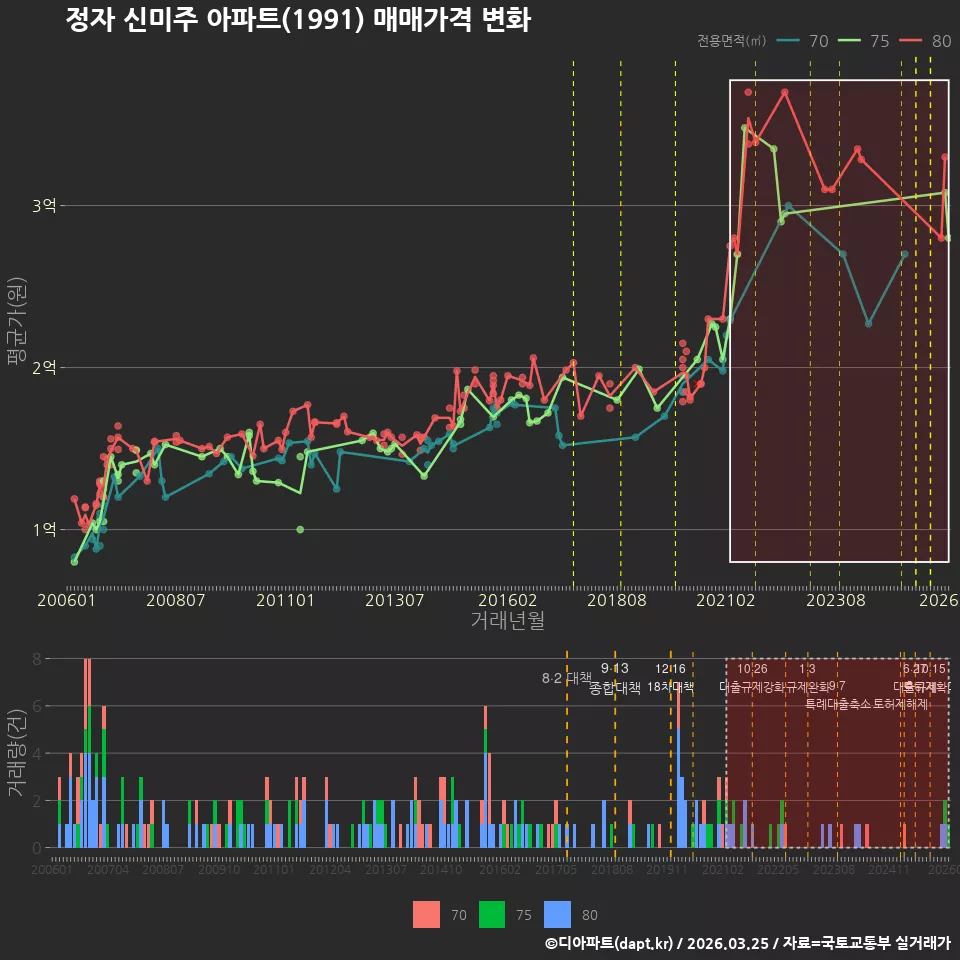Click the 3억 y-axis label

44,206
